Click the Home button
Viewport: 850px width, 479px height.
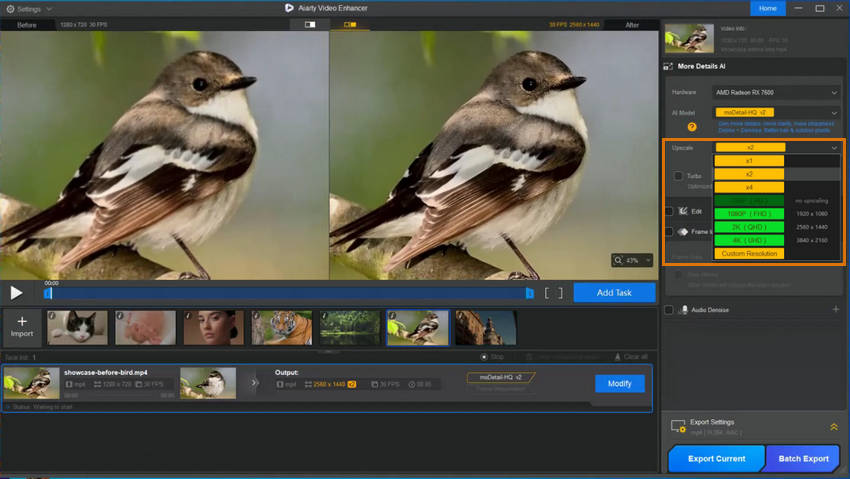768,8
